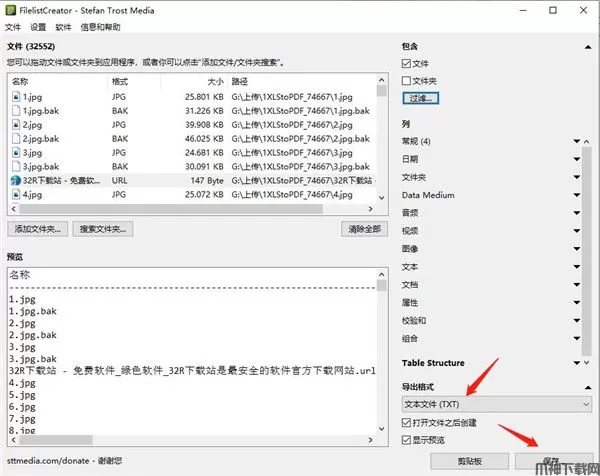This screenshot has width=600, height=476.
Task: Toggle 打开文件之后创建 checkbox
Action: click(x=406, y=422)
